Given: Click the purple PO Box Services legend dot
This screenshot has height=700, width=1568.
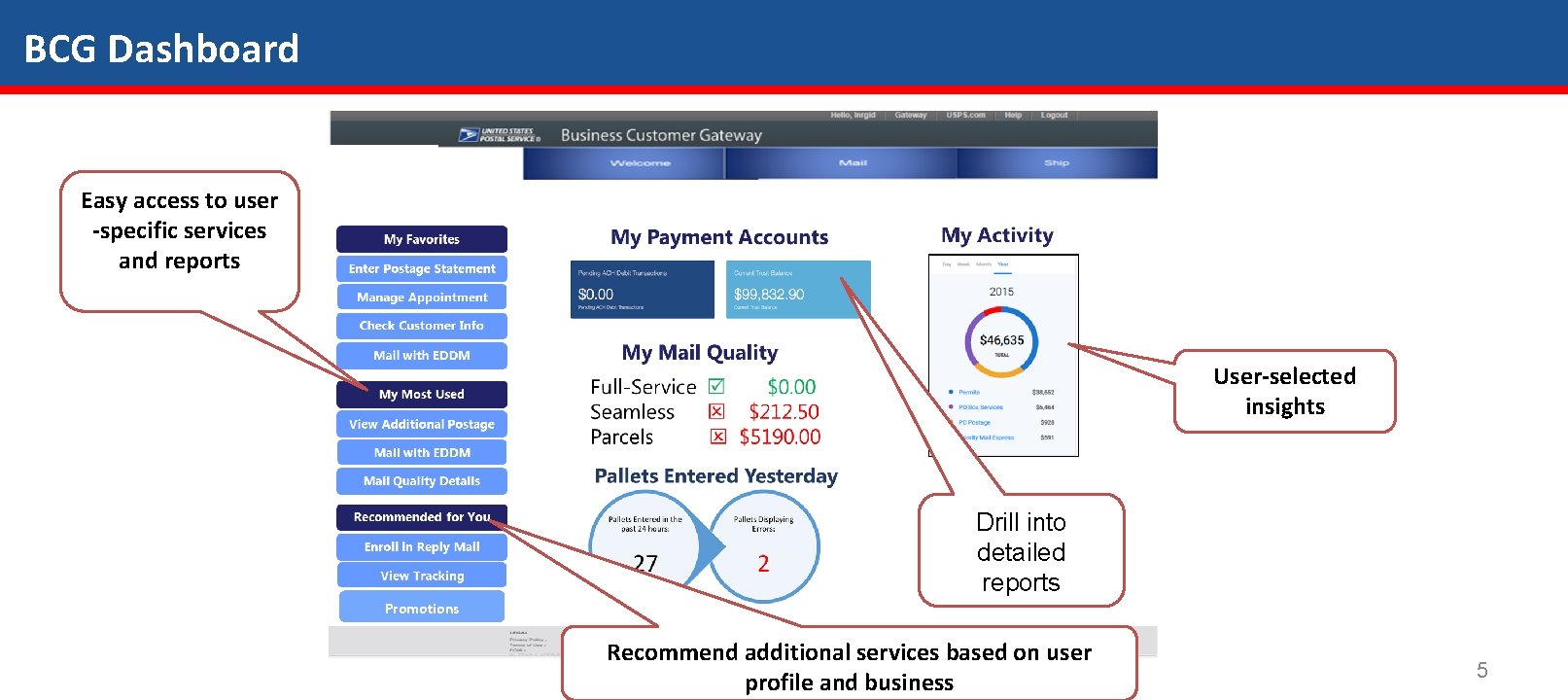Looking at the screenshot, I should coord(950,407).
